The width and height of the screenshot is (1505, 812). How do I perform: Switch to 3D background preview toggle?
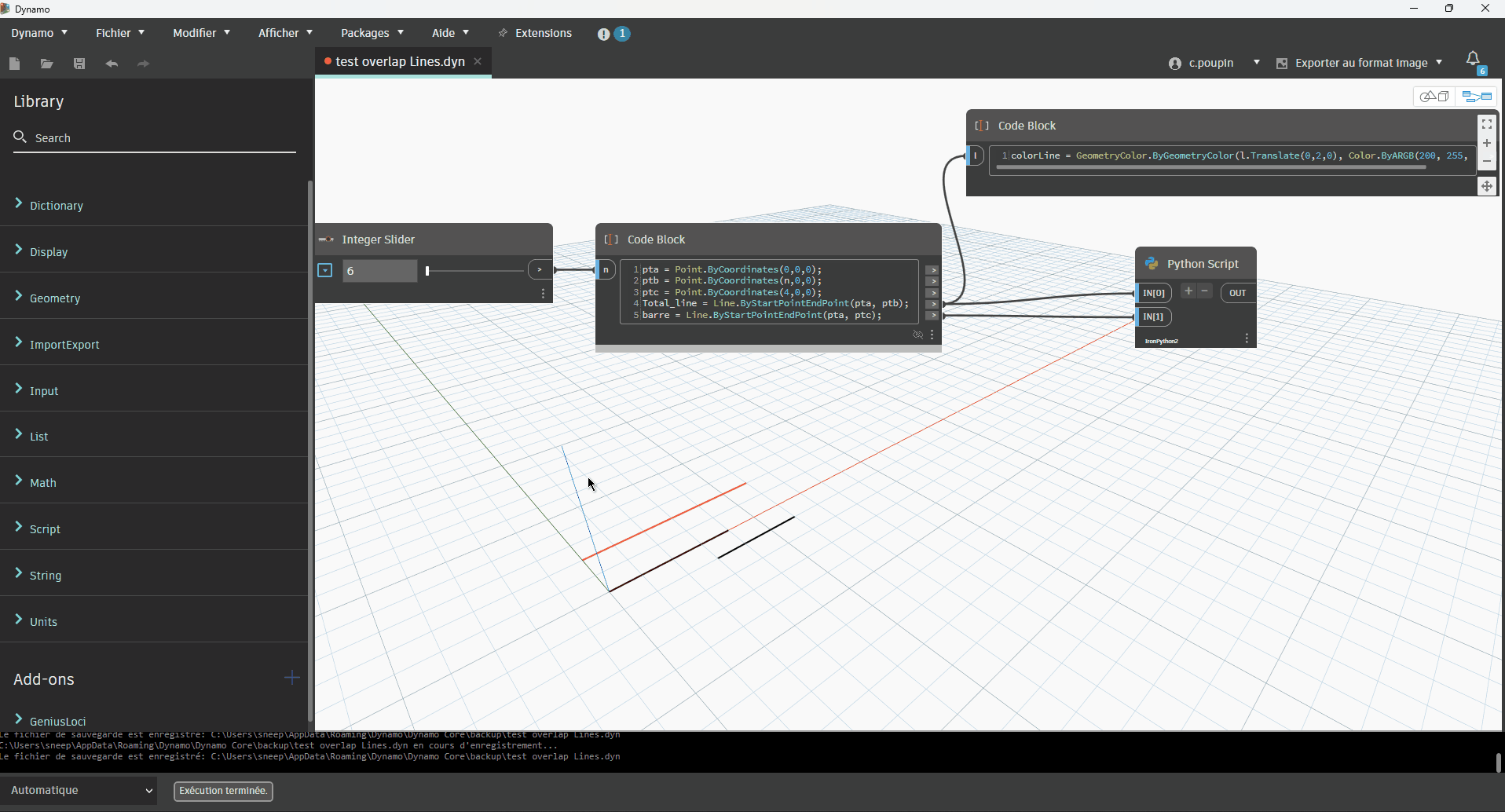(1435, 97)
